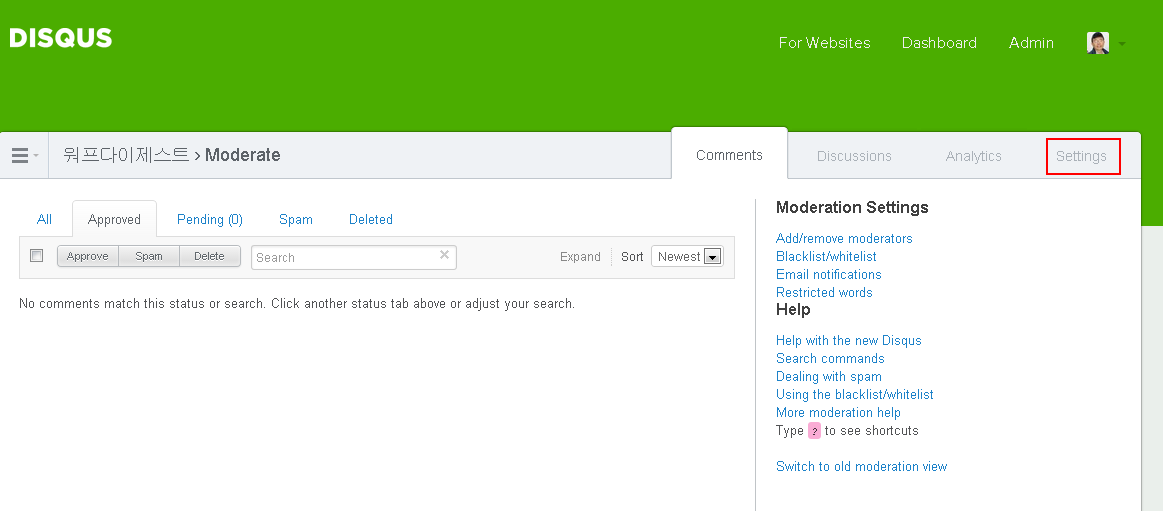Switch to the Discussions tab
The height and width of the screenshot is (511, 1163).
coord(854,156)
